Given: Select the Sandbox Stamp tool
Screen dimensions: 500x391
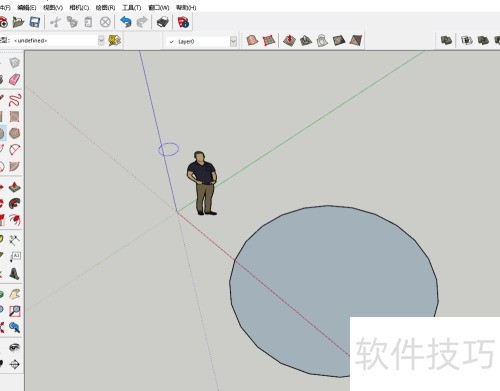Looking at the screenshot, I should 306,40.
